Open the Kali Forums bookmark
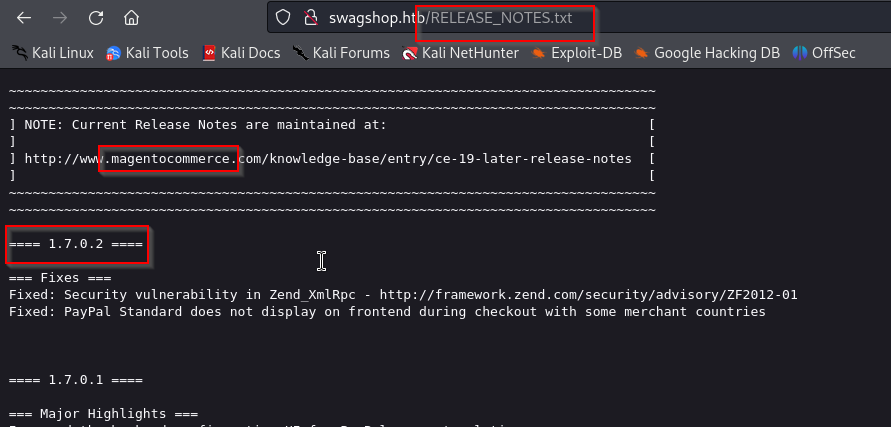The width and height of the screenshot is (891, 427). coord(341,53)
